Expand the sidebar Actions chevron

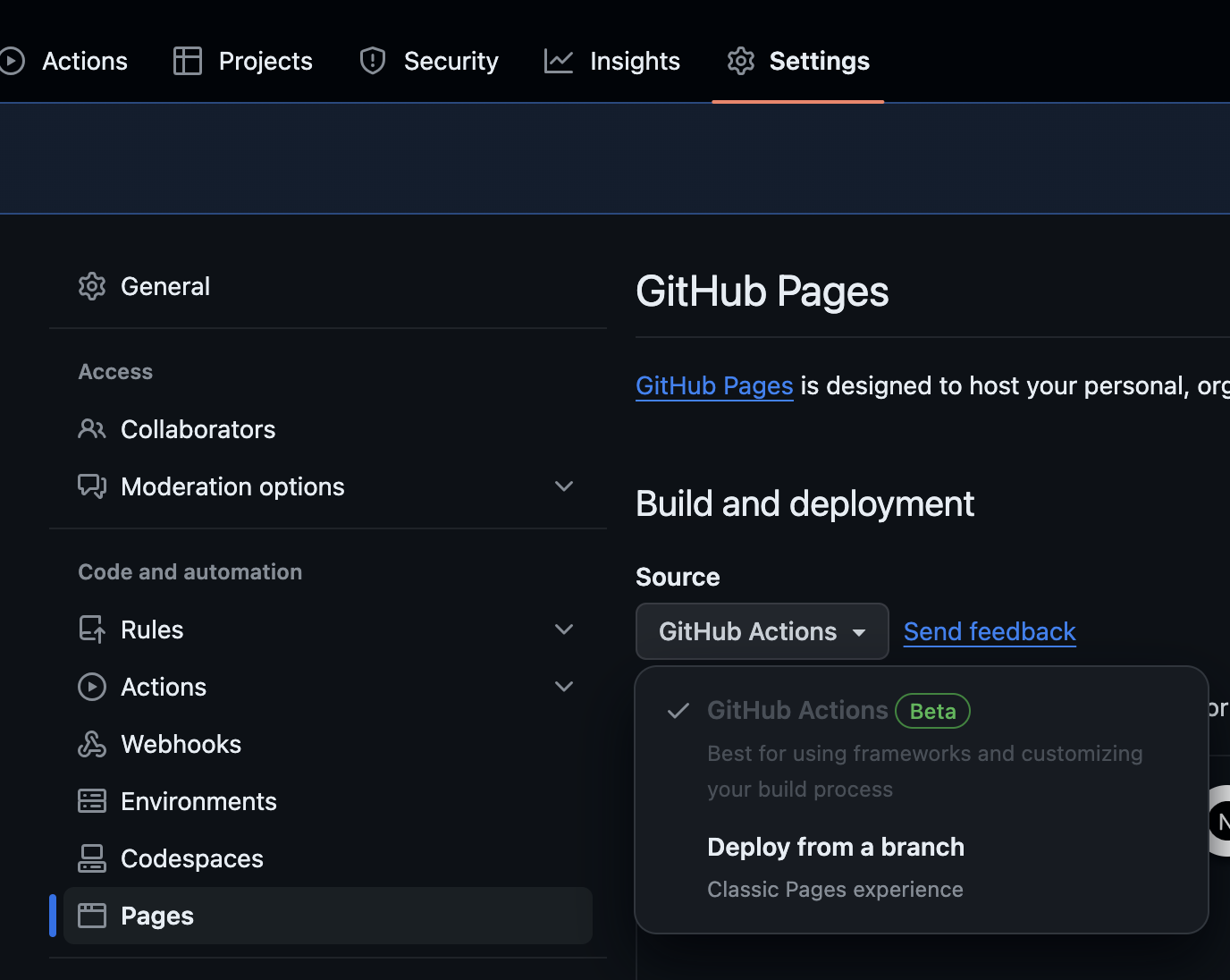click(564, 687)
